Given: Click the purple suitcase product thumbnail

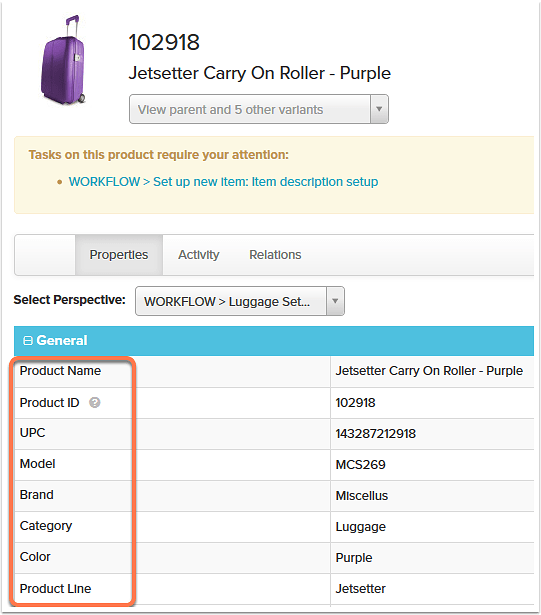Looking at the screenshot, I should [63, 60].
